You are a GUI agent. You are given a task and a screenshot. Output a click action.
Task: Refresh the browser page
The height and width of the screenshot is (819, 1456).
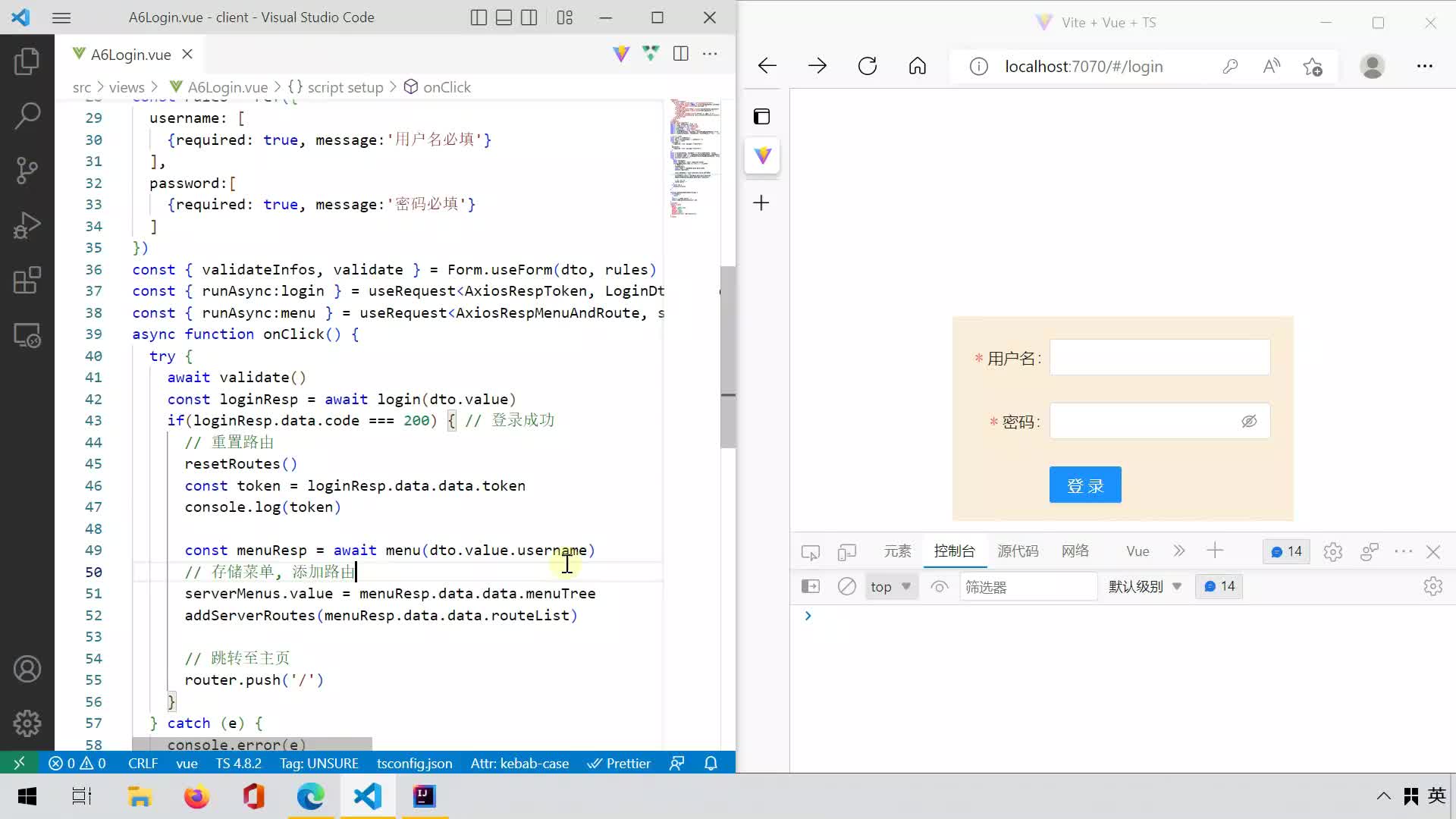tap(868, 66)
